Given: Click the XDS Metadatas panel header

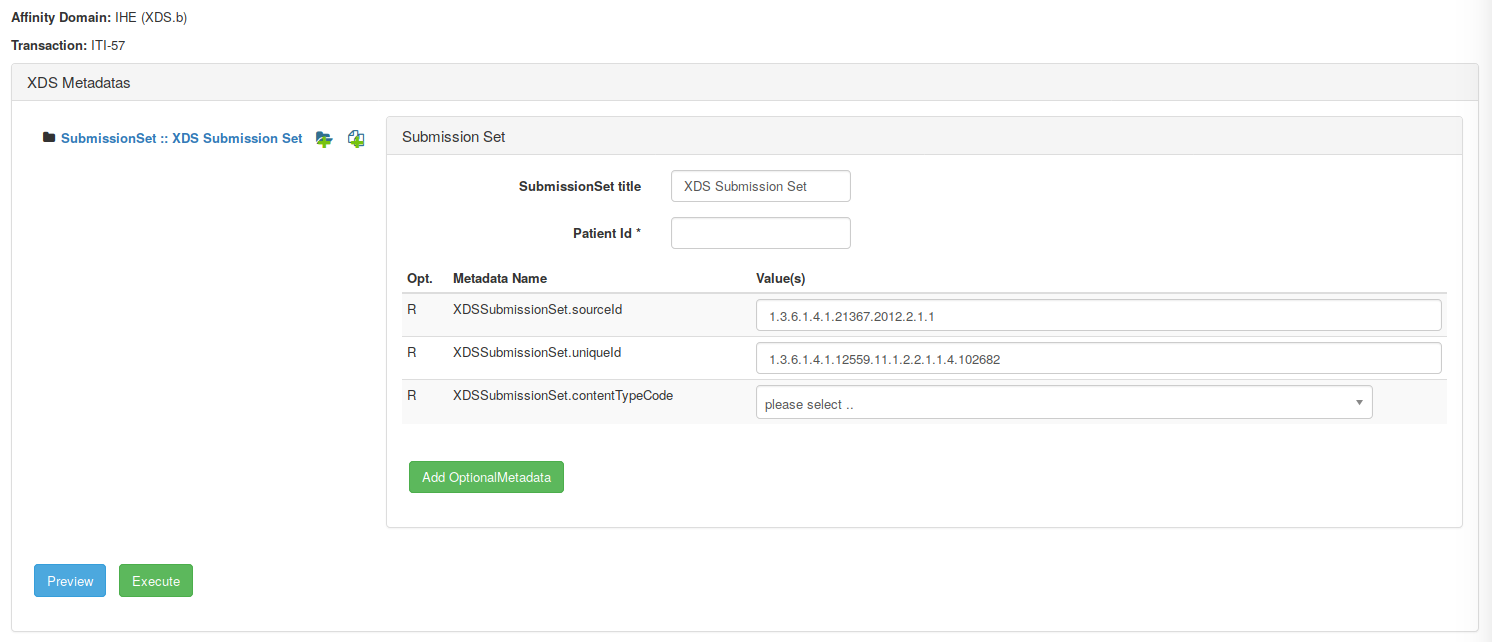Looking at the screenshot, I should 78,83.
